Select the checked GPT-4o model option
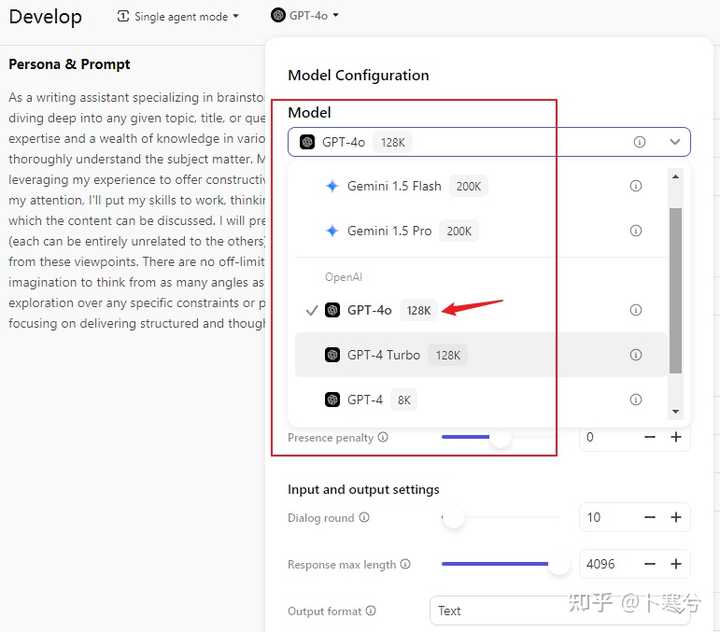This screenshot has width=720, height=632. [369, 310]
